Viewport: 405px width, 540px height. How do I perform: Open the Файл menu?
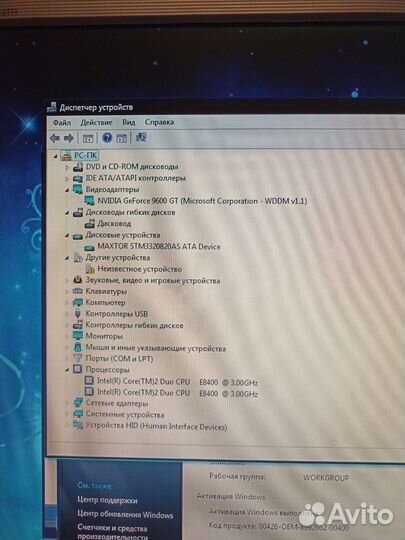(62, 123)
